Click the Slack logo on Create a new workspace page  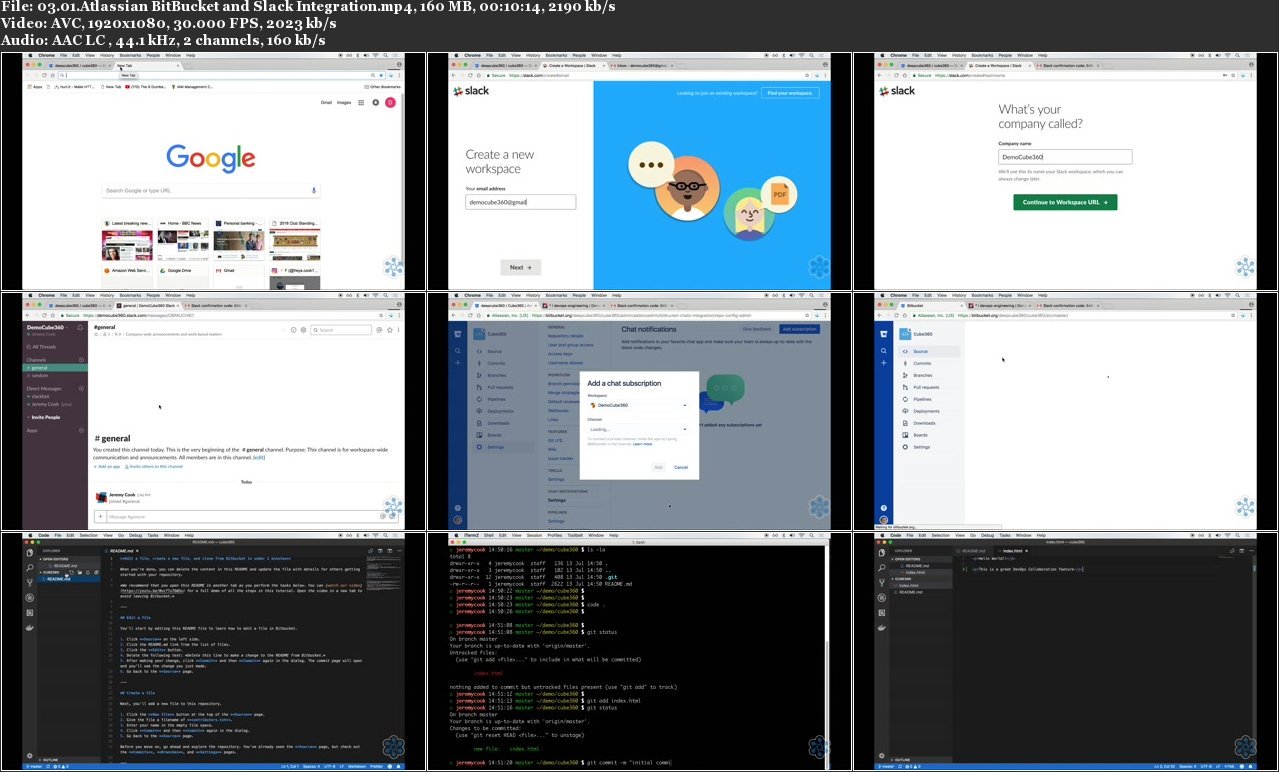tap(471, 91)
